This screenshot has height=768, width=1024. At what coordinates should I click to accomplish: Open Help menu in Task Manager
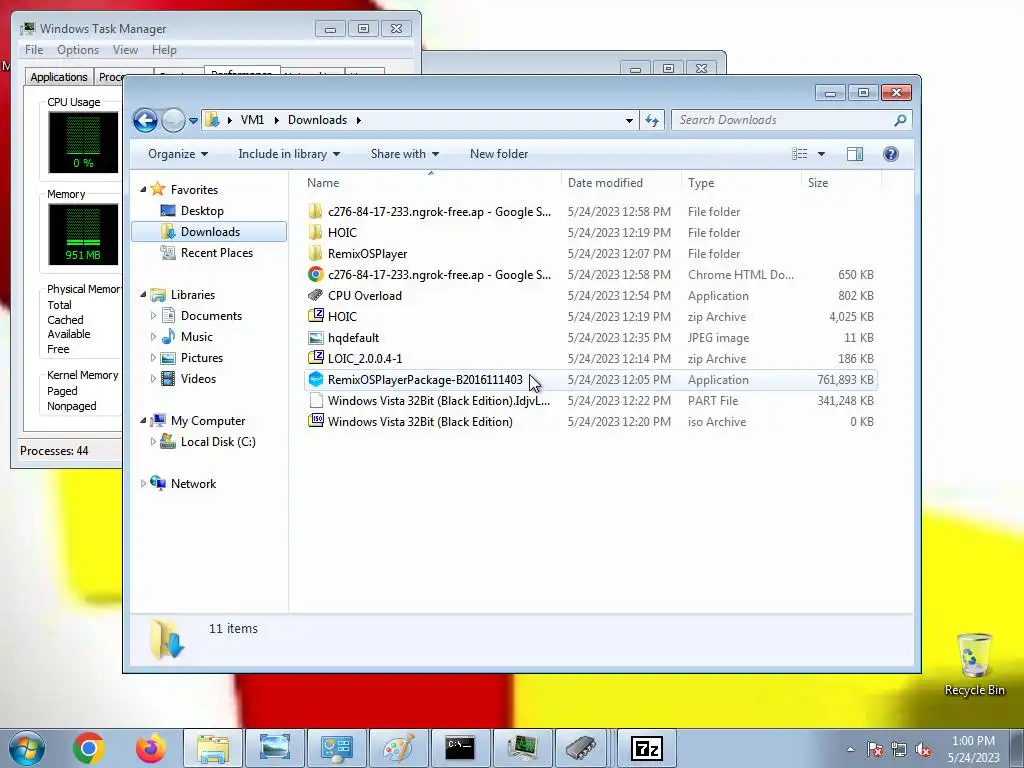[164, 50]
